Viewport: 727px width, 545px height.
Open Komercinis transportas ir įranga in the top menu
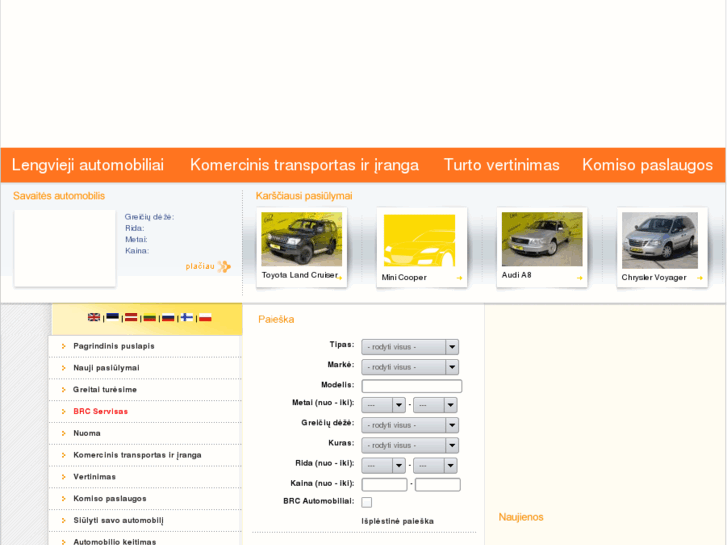point(304,165)
